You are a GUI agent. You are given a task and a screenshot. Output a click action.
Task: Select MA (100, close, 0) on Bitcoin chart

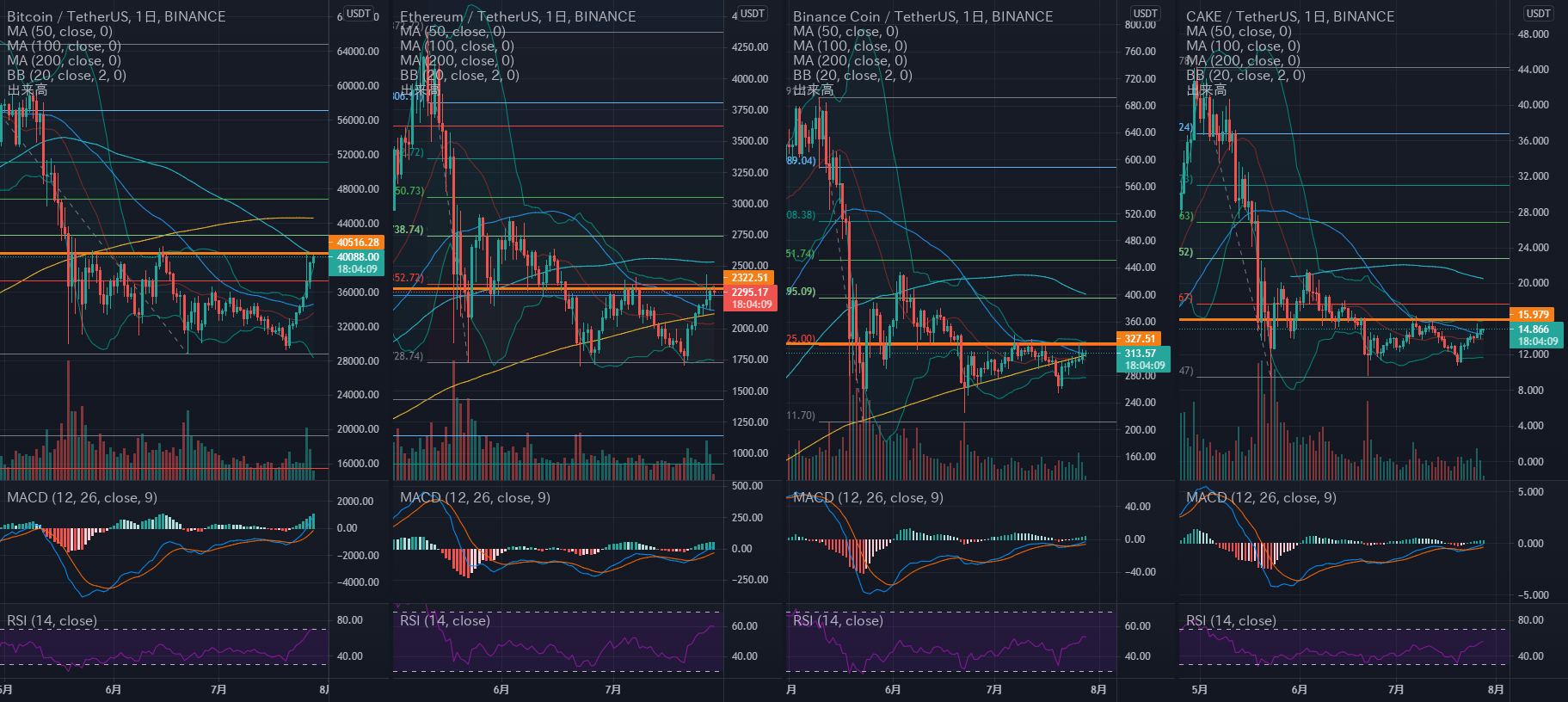coord(64,46)
